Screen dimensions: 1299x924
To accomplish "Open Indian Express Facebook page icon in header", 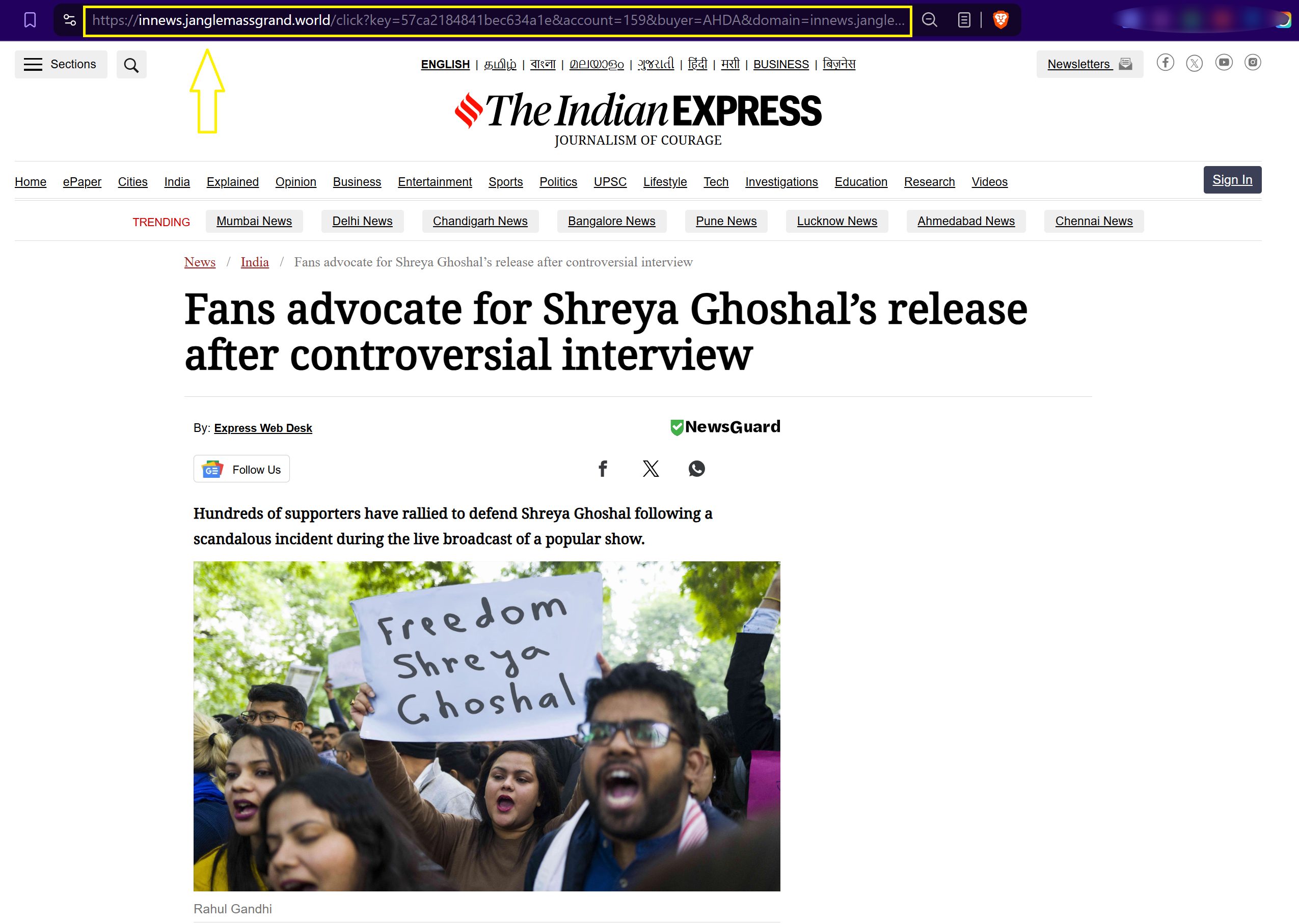I will 1165,63.
